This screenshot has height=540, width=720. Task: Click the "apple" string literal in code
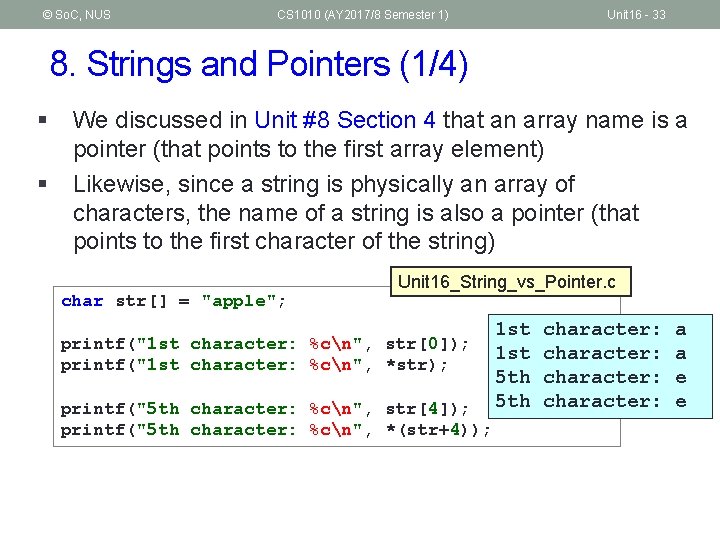point(239,302)
